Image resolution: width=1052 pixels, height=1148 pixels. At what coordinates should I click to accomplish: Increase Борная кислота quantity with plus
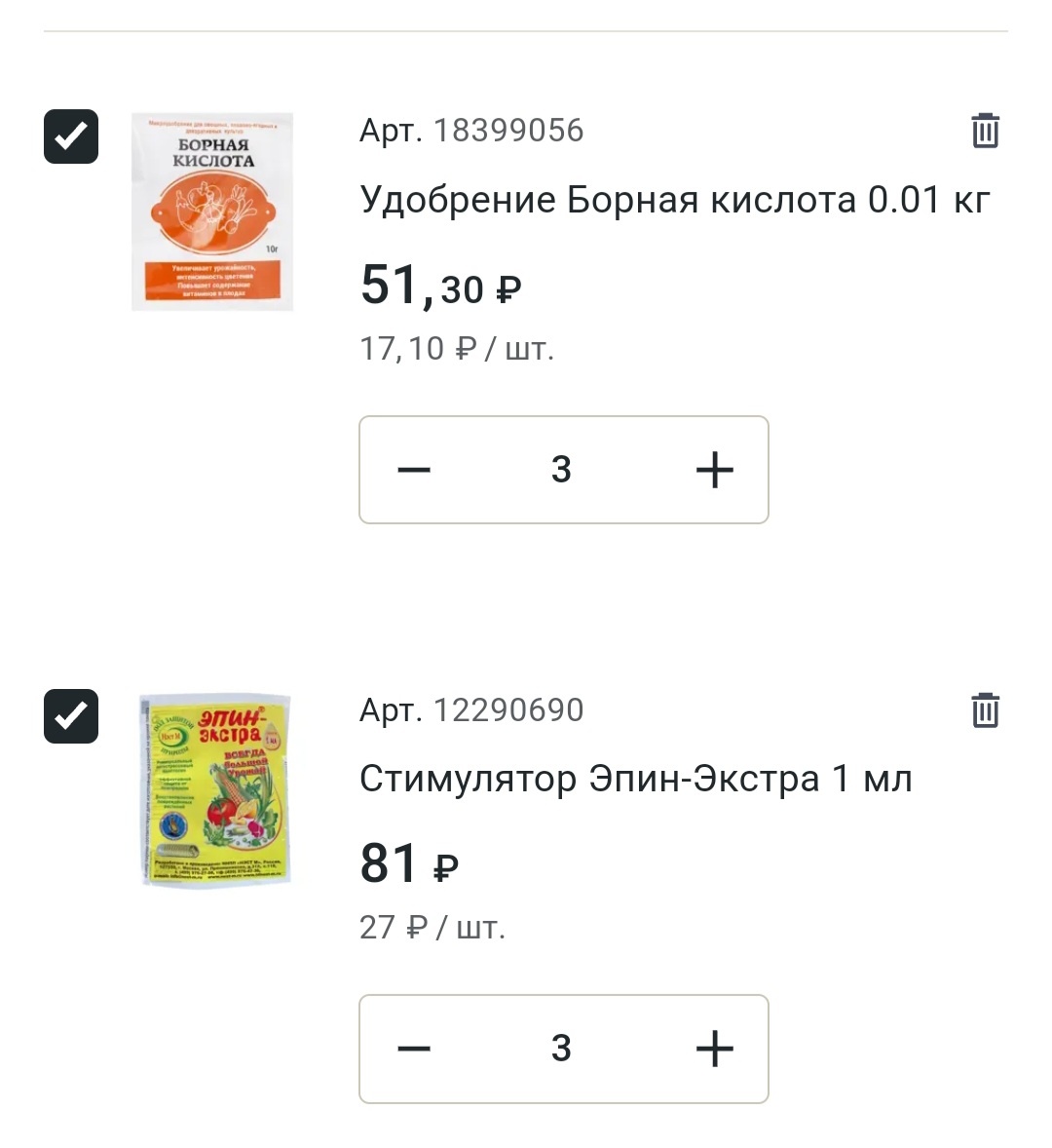(714, 470)
